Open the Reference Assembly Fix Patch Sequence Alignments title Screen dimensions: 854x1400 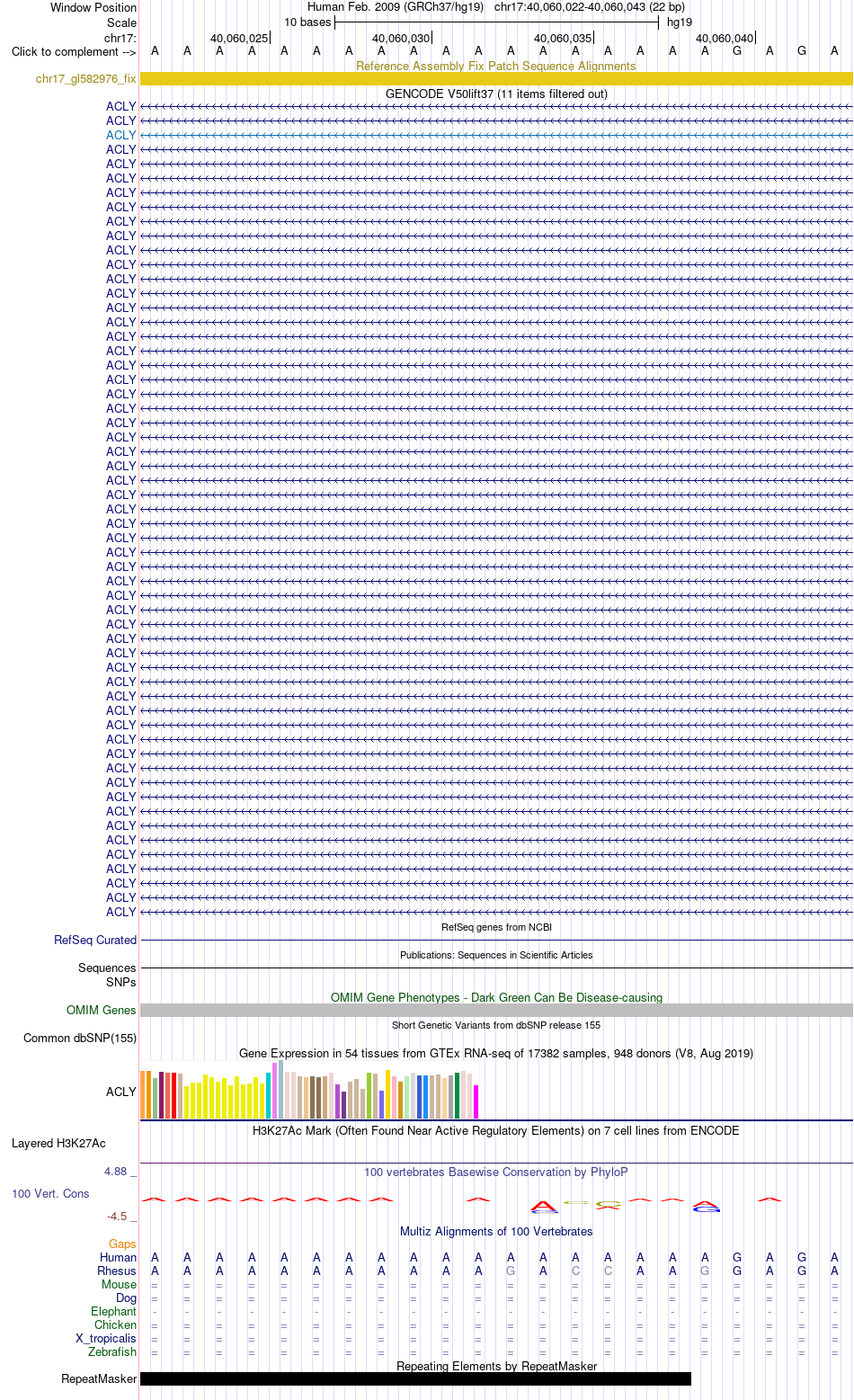click(496, 66)
